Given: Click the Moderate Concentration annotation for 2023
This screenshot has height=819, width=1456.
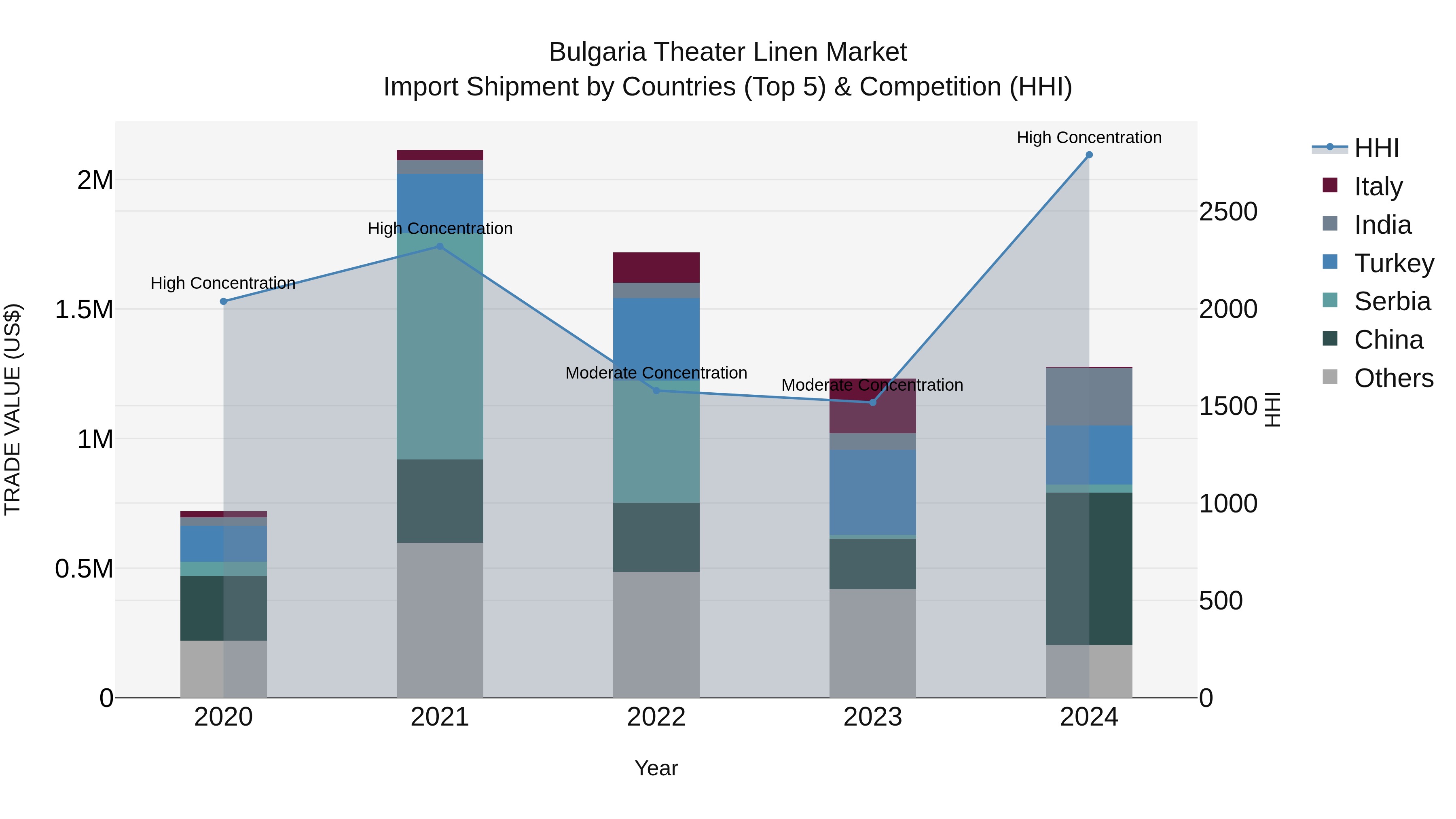Looking at the screenshot, I should click(x=873, y=385).
